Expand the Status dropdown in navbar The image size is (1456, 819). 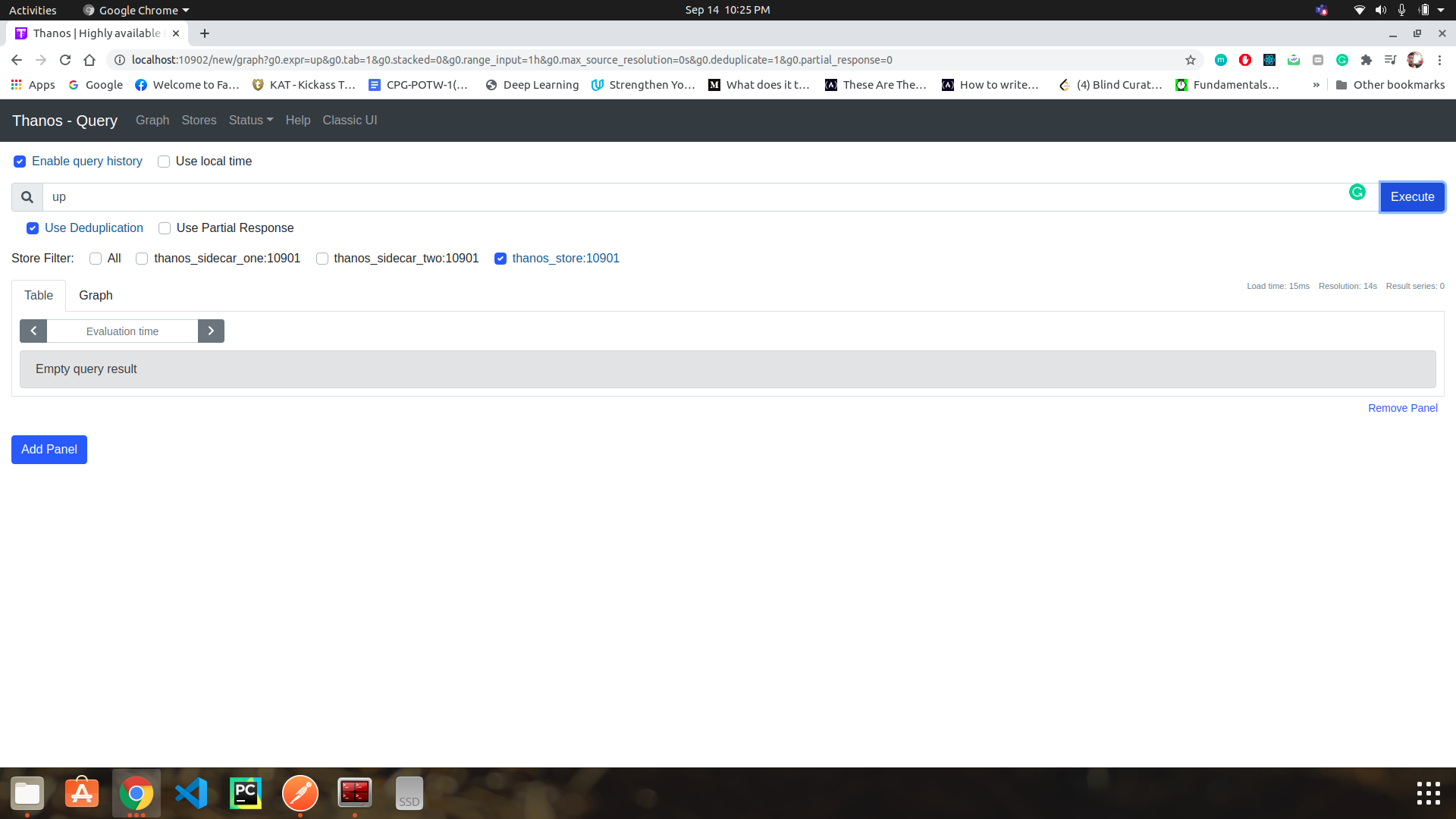pos(250,121)
